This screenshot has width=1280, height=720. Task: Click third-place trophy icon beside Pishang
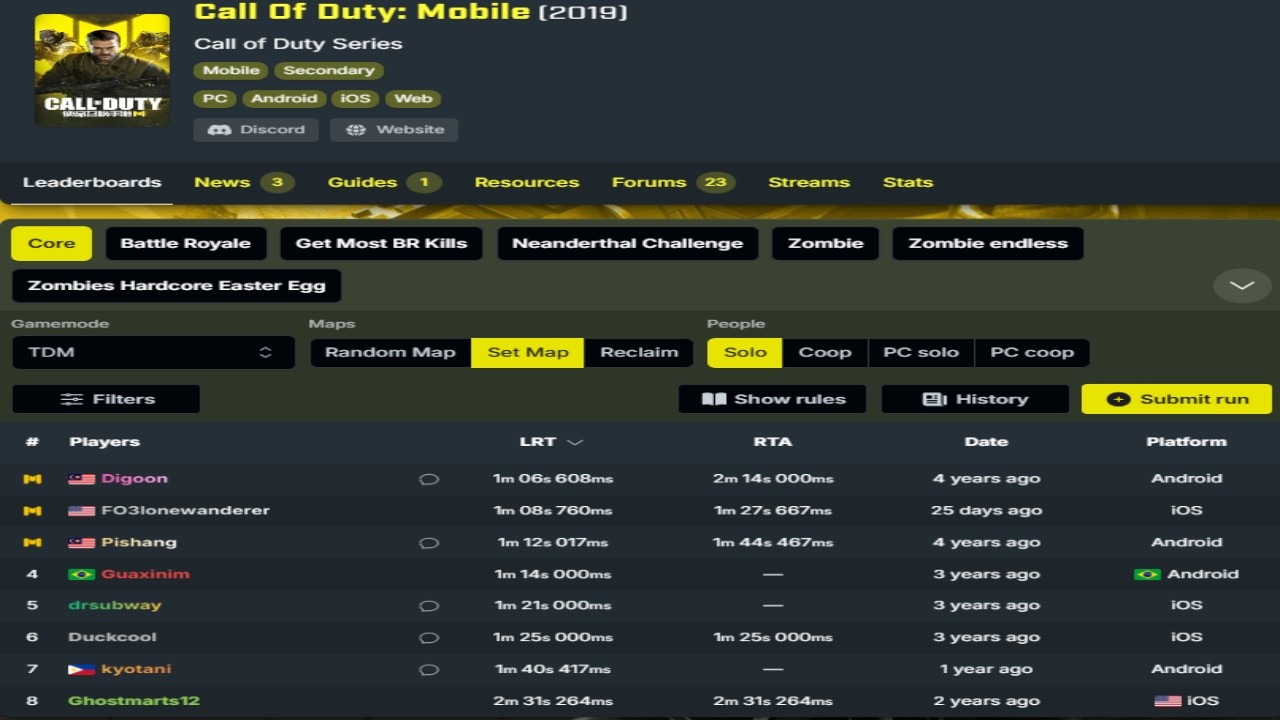click(32, 543)
